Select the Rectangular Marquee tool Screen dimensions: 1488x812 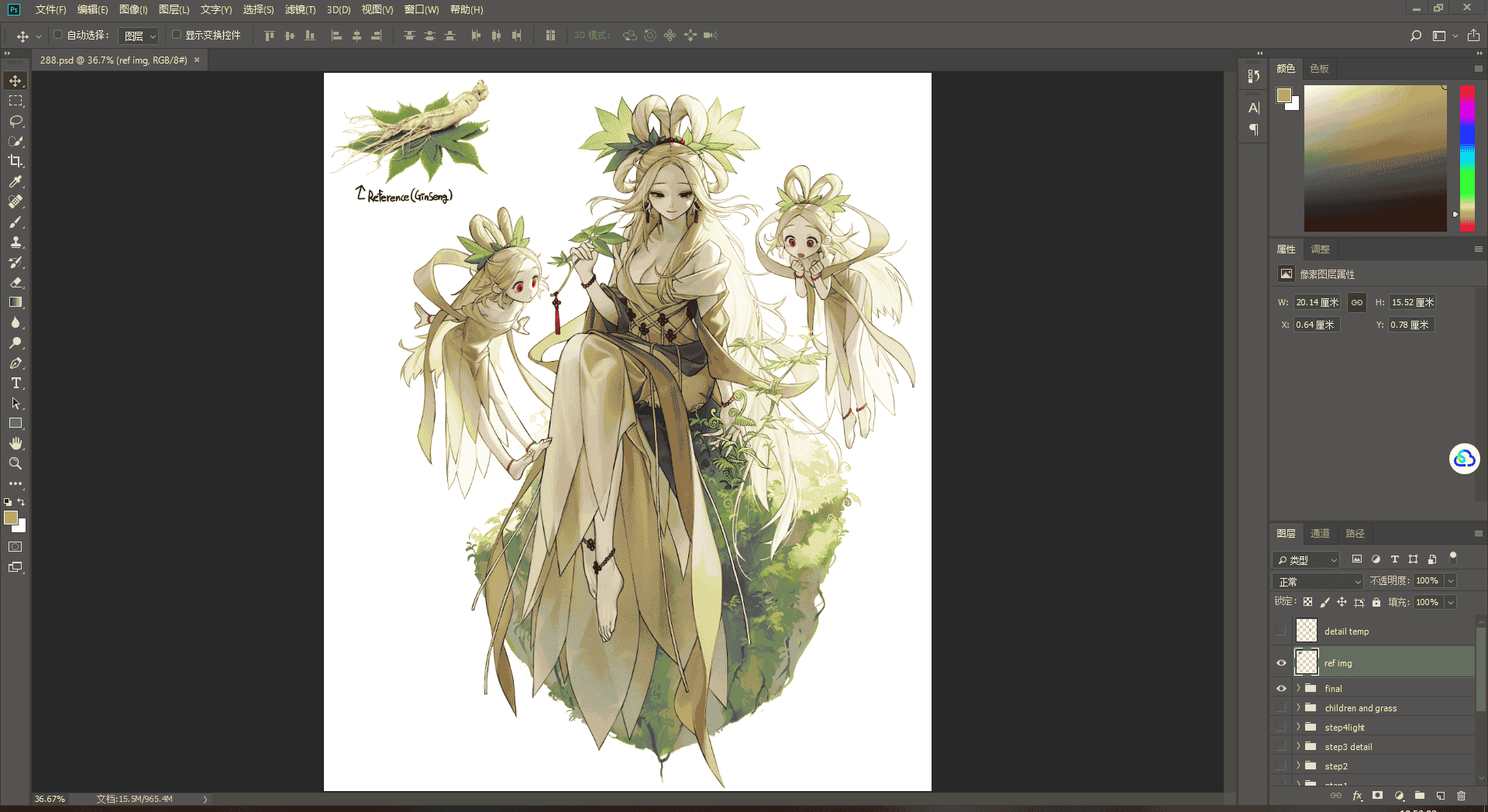15,101
